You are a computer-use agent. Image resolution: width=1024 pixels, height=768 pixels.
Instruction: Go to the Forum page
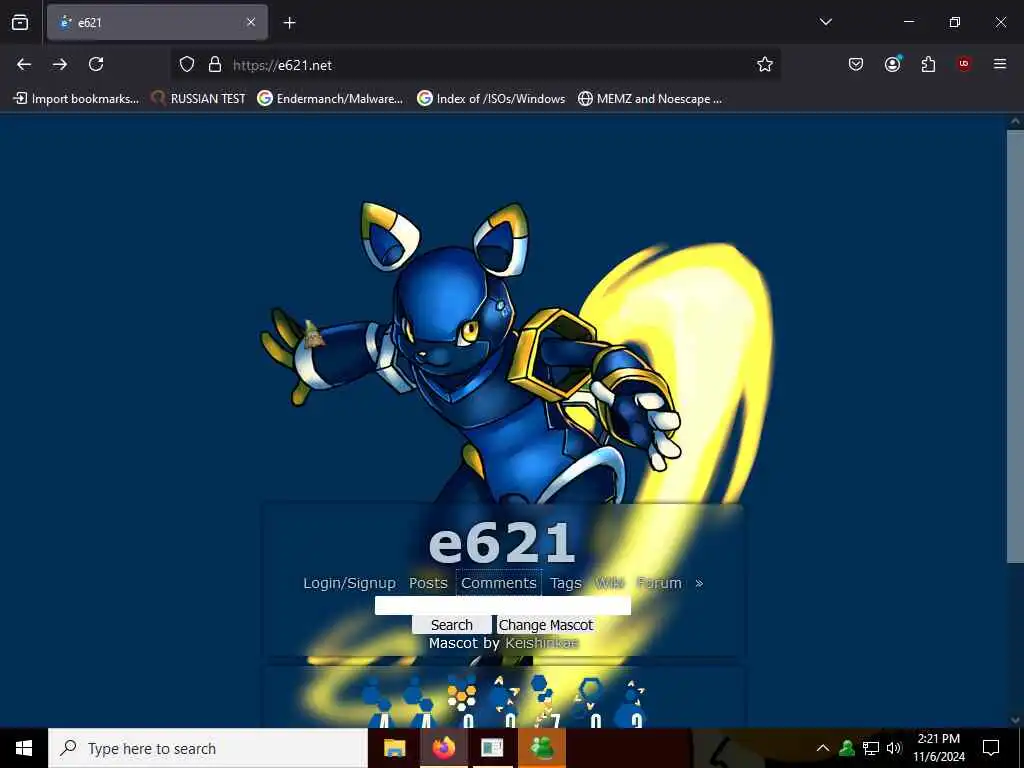[660, 583]
